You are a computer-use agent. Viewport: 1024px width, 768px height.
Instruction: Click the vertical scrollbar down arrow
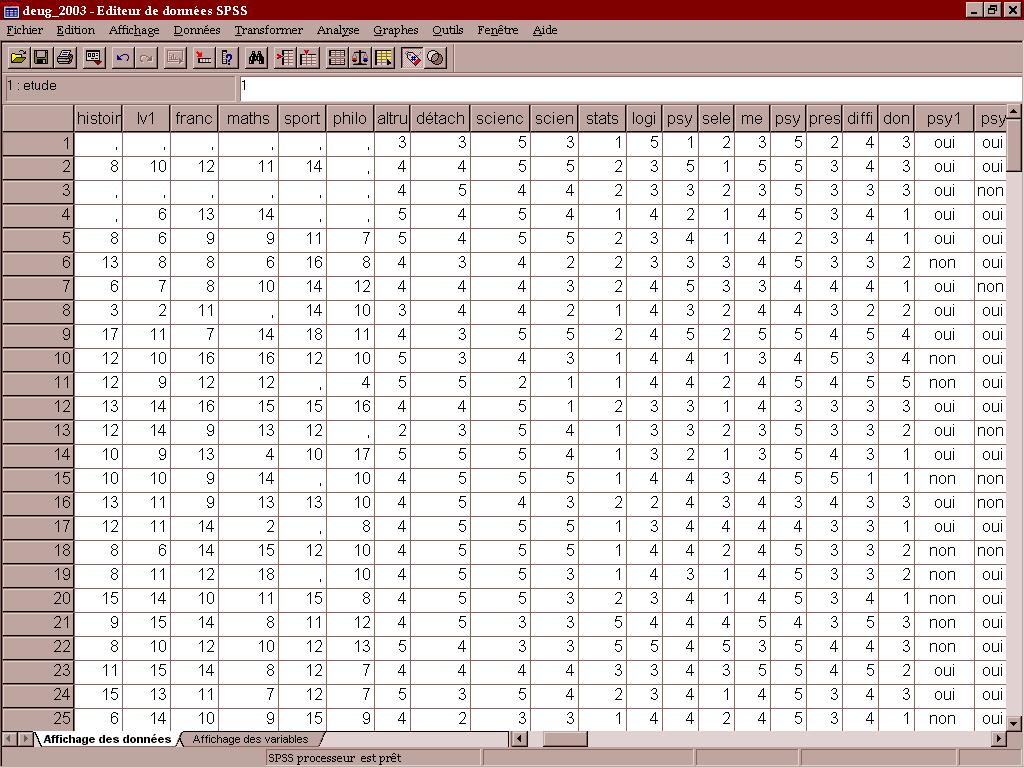(x=1014, y=724)
